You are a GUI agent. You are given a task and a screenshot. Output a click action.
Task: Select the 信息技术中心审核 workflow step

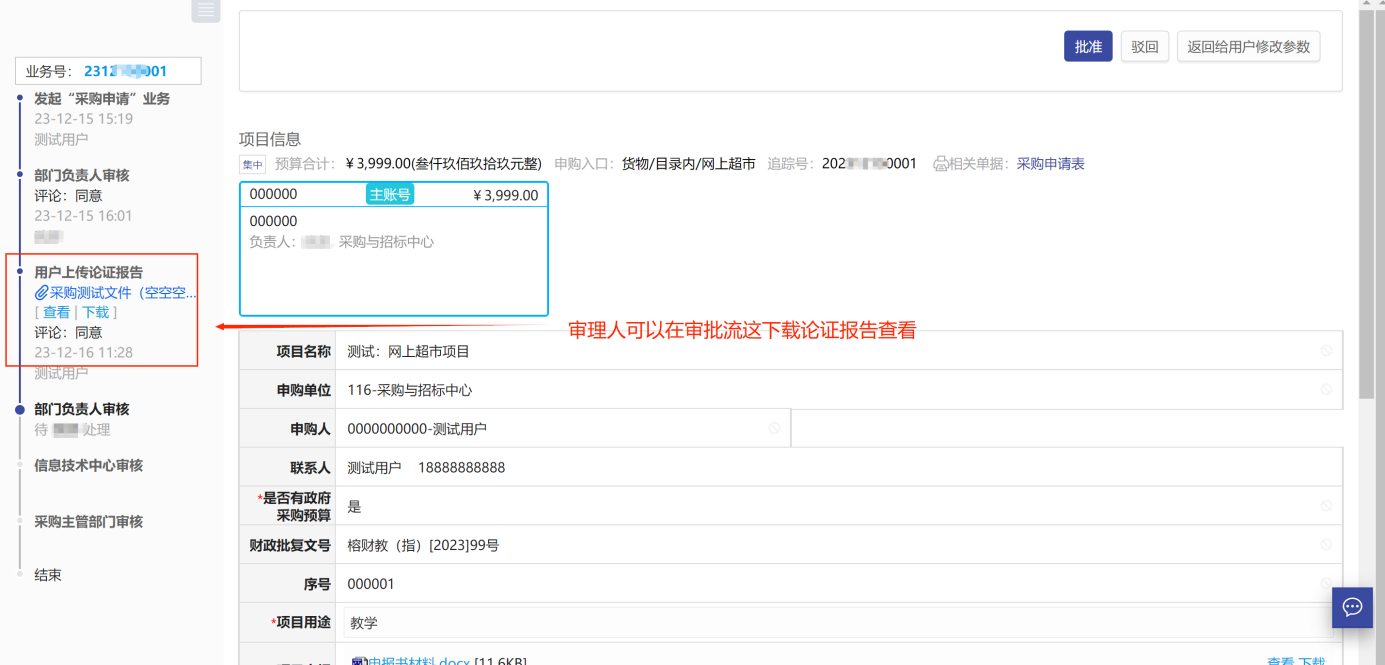click(x=88, y=465)
